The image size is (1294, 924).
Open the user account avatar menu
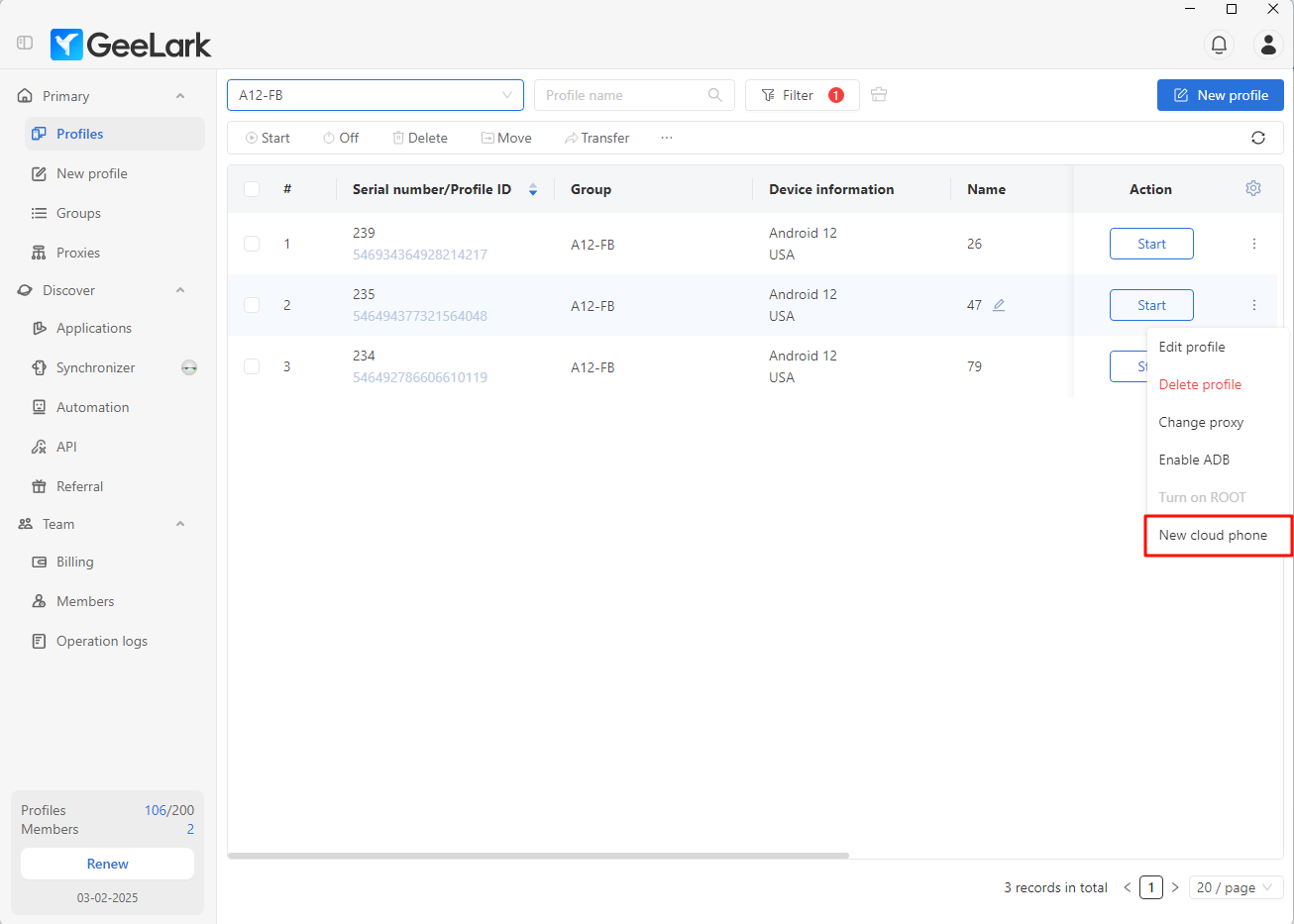(x=1268, y=45)
